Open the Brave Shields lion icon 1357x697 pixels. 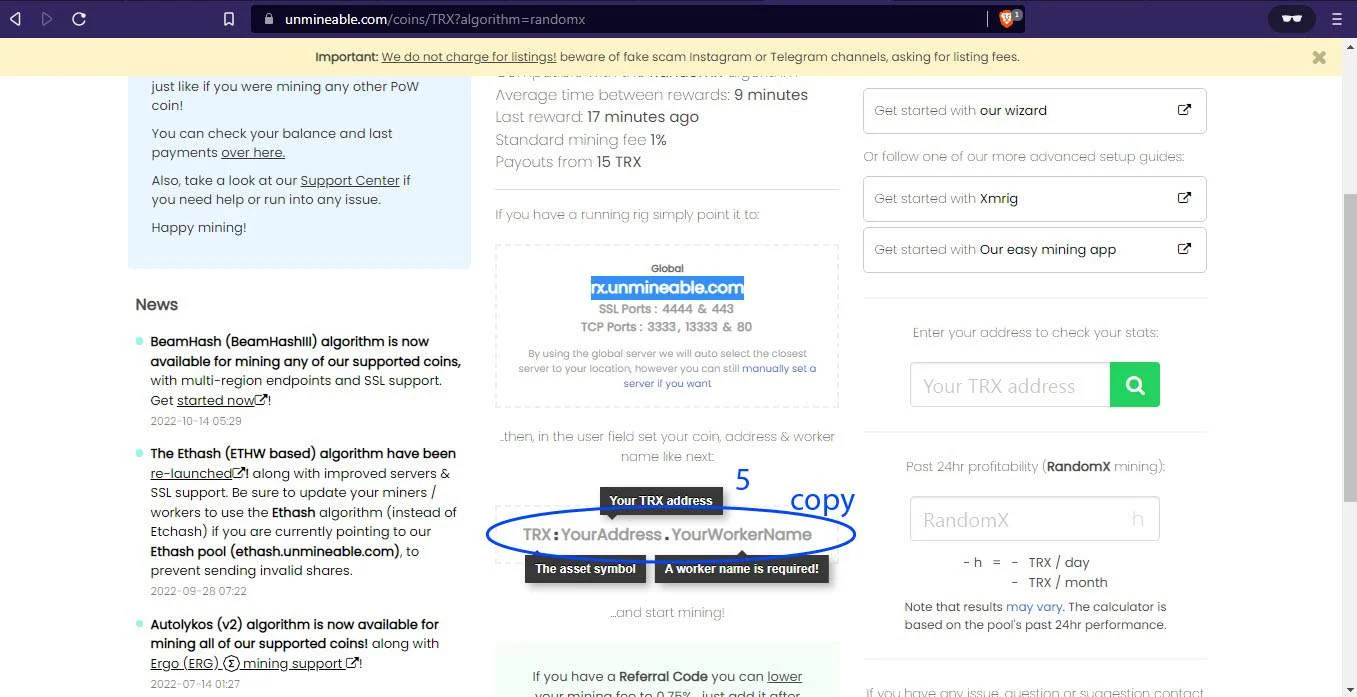click(1008, 19)
